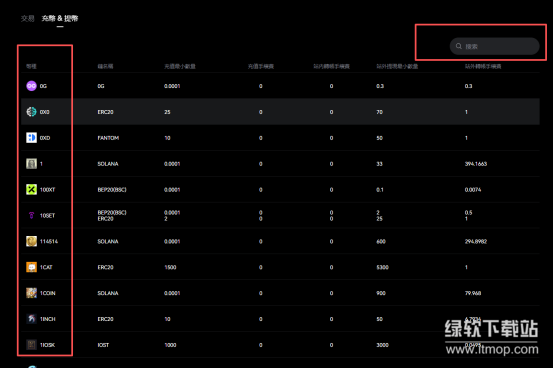The height and width of the screenshot is (369, 553).
Task: Click the coin icon in the ERC20 25 row
Action: pyautogui.click(x=31, y=112)
